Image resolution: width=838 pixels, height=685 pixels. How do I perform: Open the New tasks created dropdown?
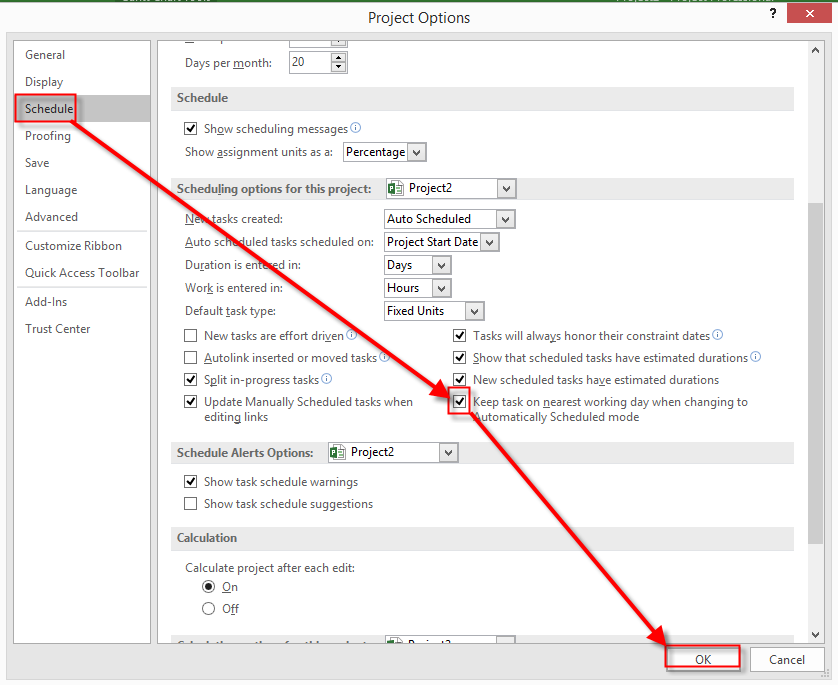pyautogui.click(x=505, y=219)
